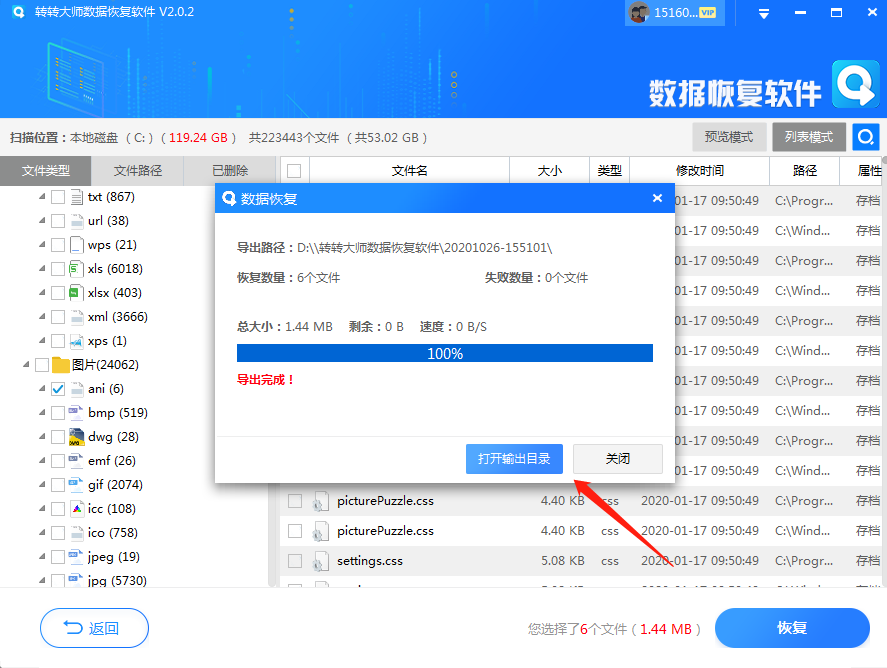Click the xls file type icon
The image size is (887, 668).
(76, 269)
